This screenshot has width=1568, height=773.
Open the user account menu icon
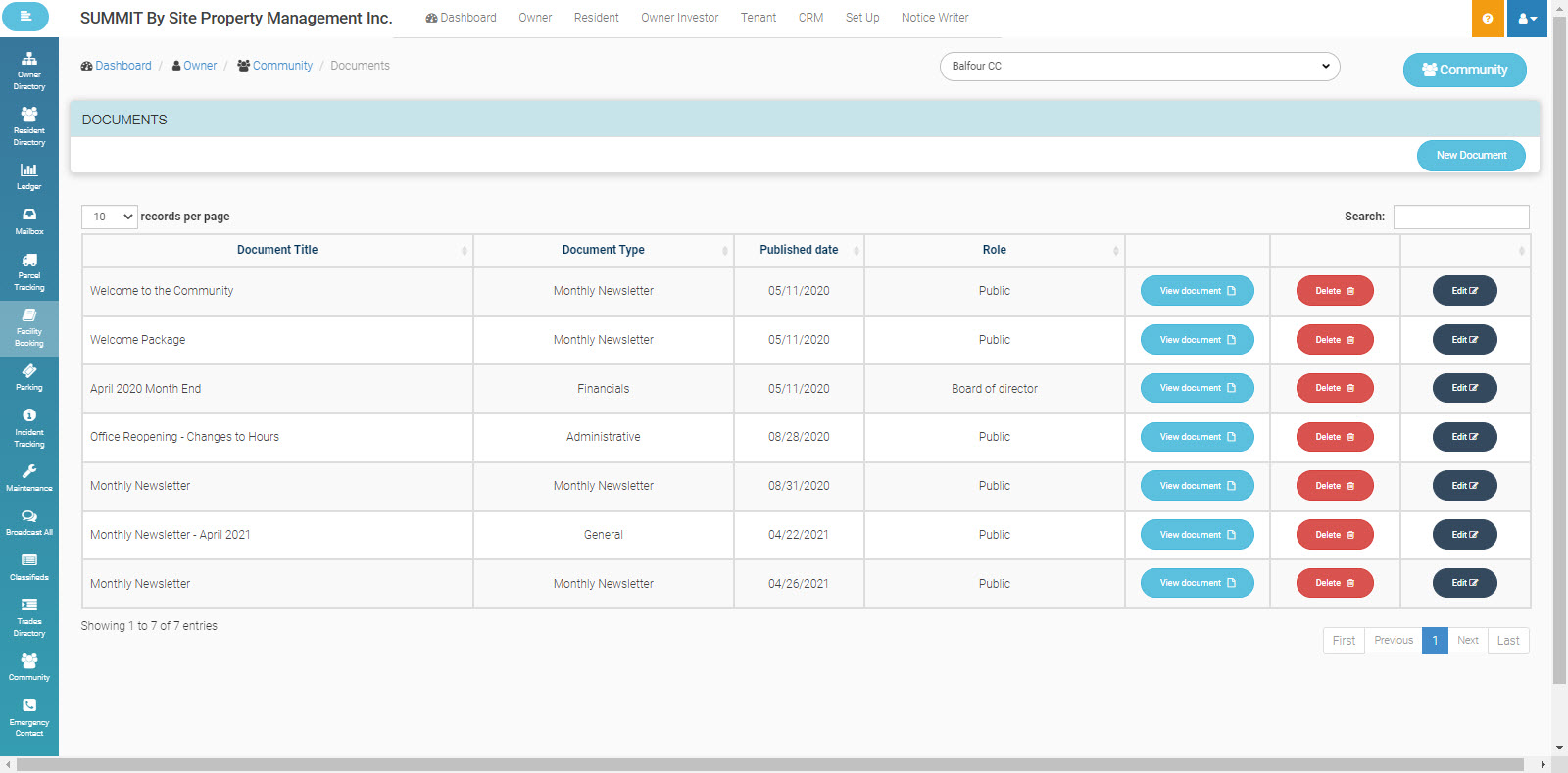pyautogui.click(x=1527, y=19)
